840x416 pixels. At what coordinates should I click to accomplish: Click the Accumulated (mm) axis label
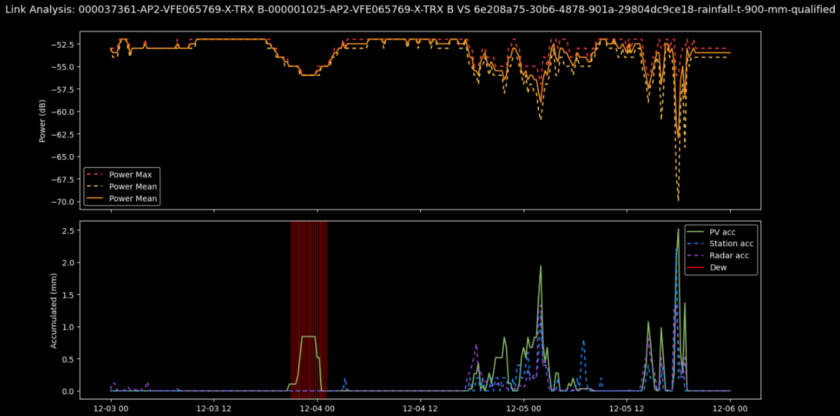54,311
